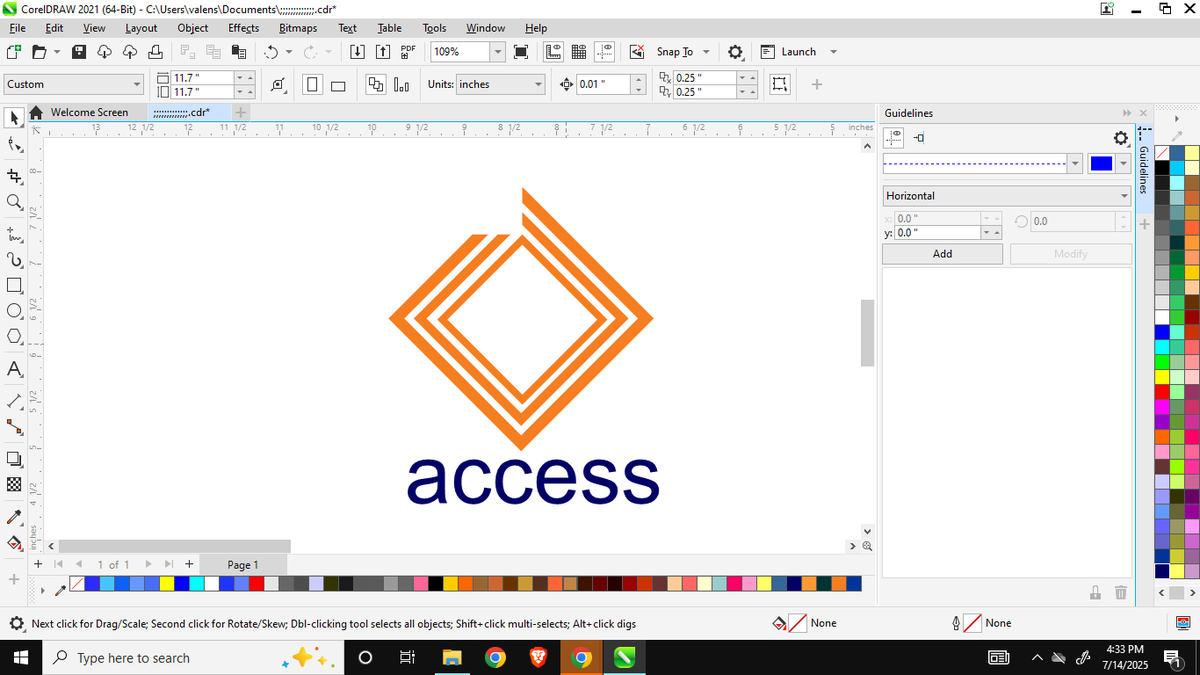
Task: Expand the Launch dropdown arrow
Action: (x=833, y=52)
